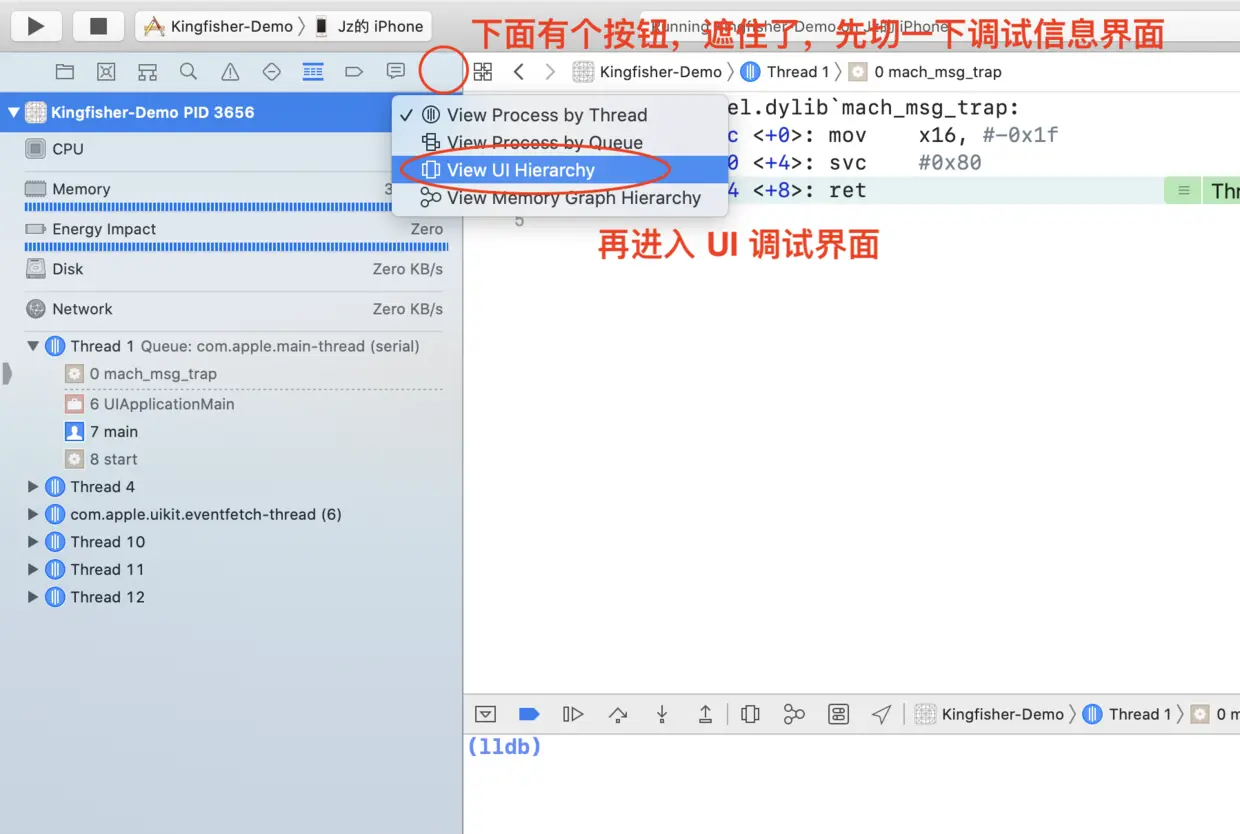Click Debug View Hierarchy icon in the debug bar
1240x834 pixels.
point(750,714)
